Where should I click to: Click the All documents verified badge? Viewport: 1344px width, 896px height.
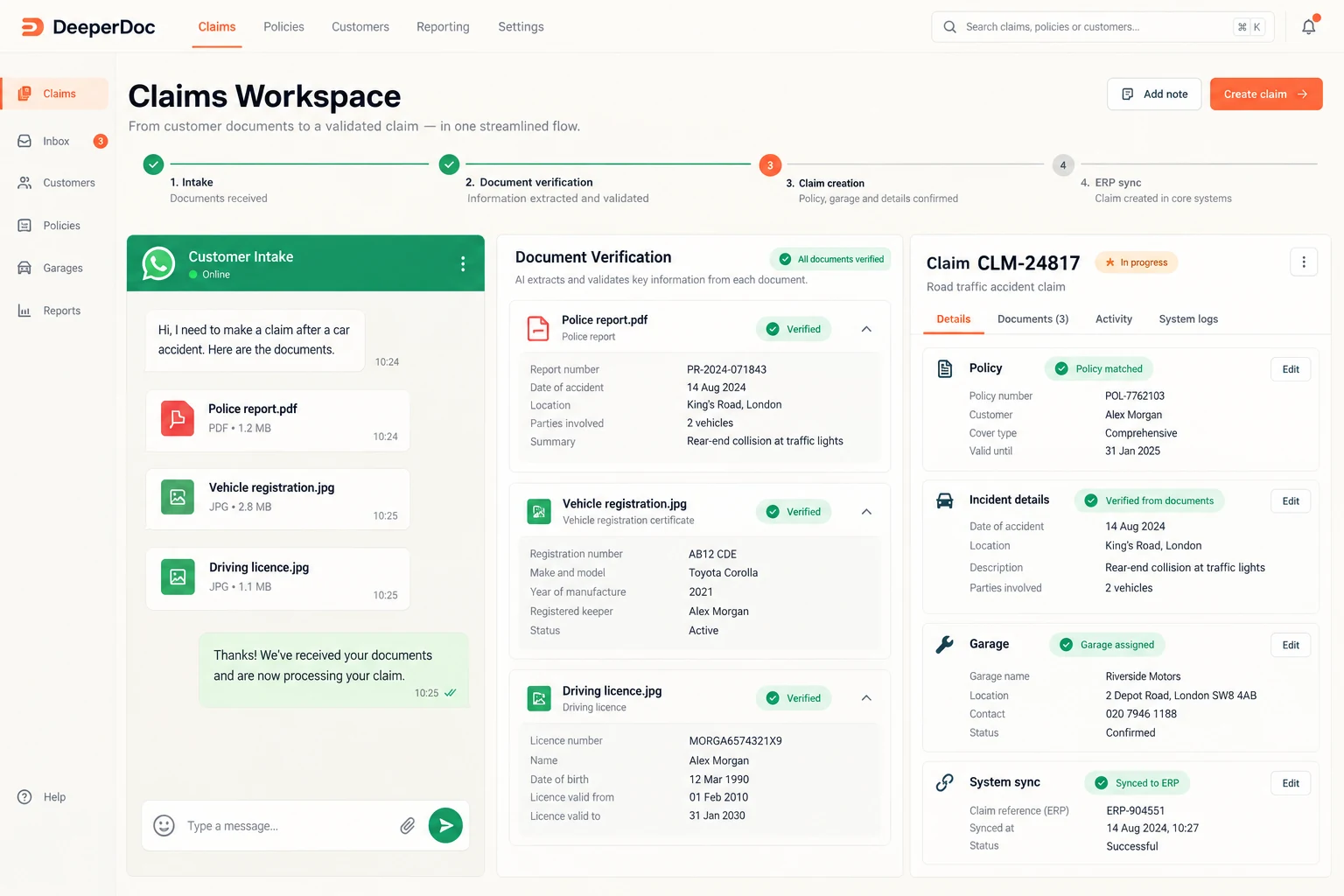coord(831,259)
